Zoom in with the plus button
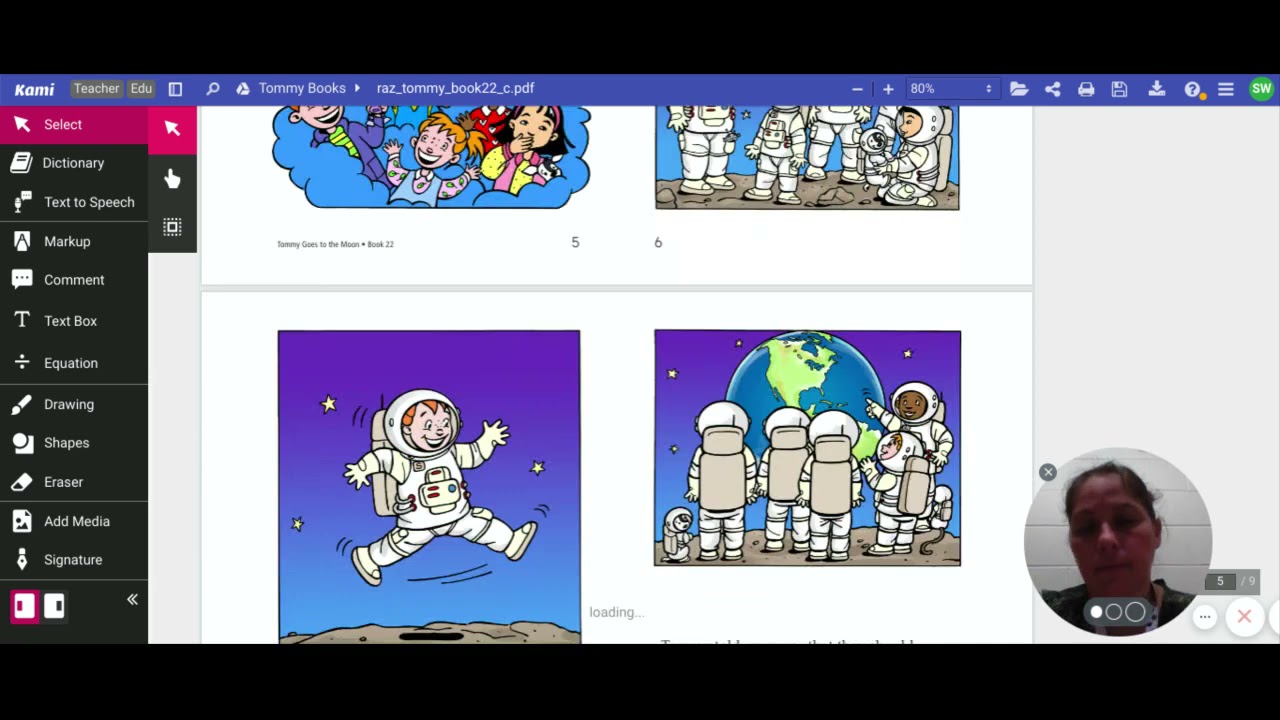Image resolution: width=1280 pixels, height=720 pixels. tap(888, 89)
